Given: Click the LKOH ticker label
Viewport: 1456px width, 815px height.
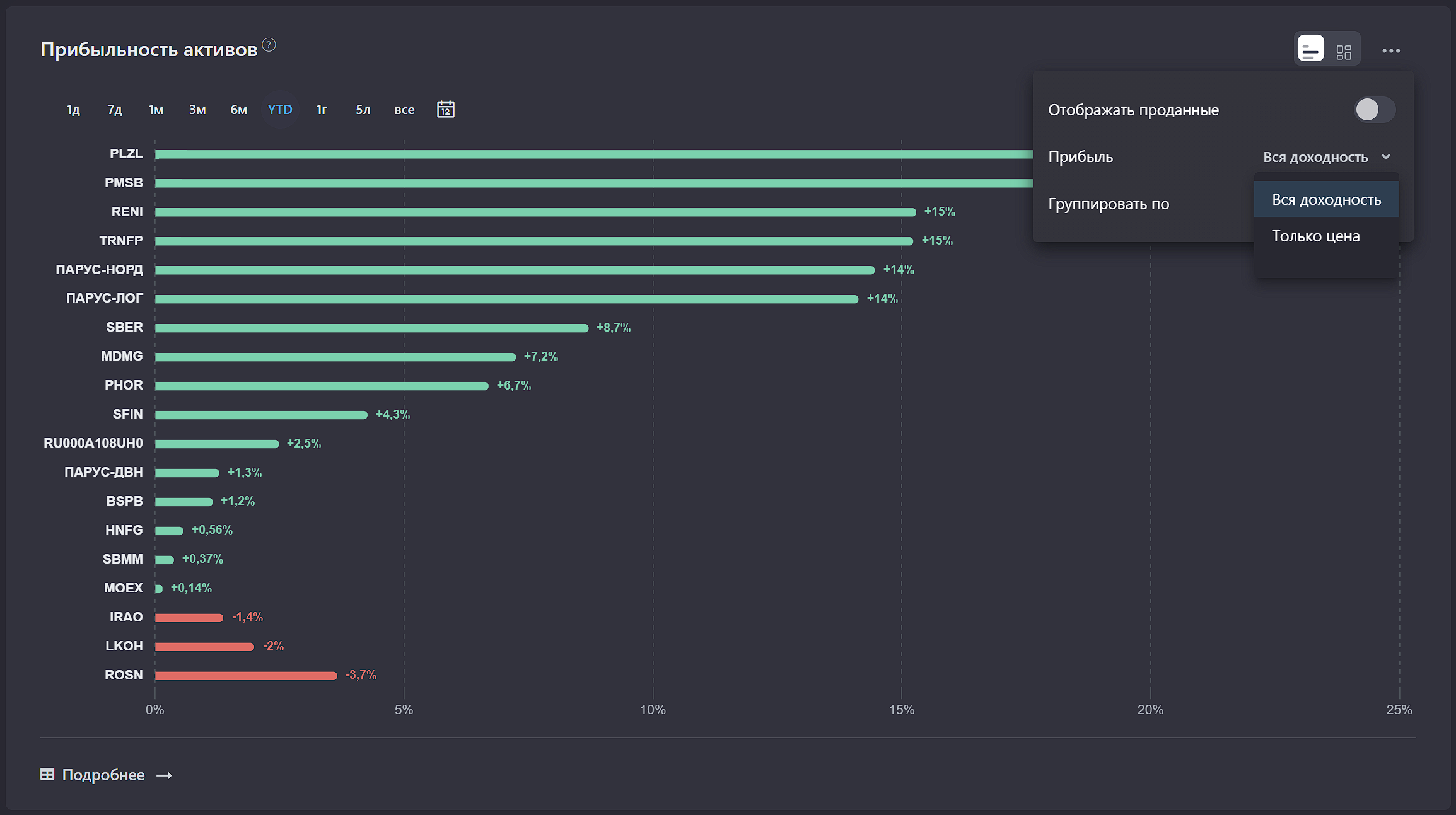Looking at the screenshot, I should pos(124,646).
